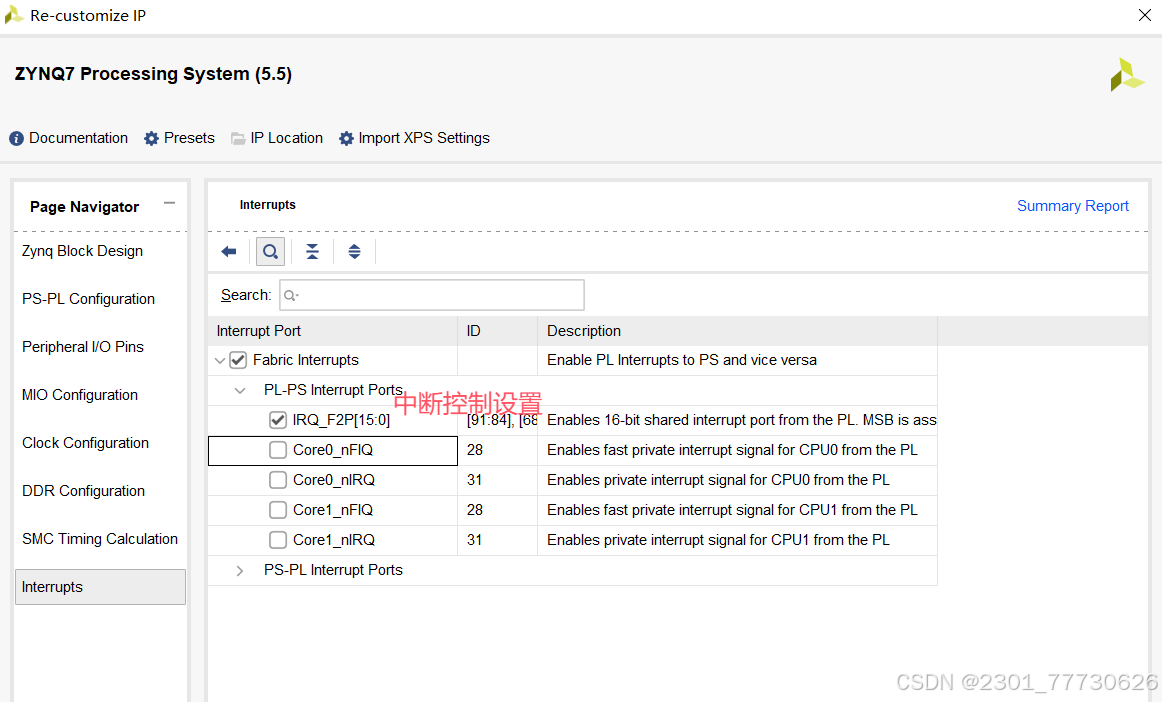Toggle the search magnifier toolbar button
The image size is (1162, 702).
tap(270, 251)
